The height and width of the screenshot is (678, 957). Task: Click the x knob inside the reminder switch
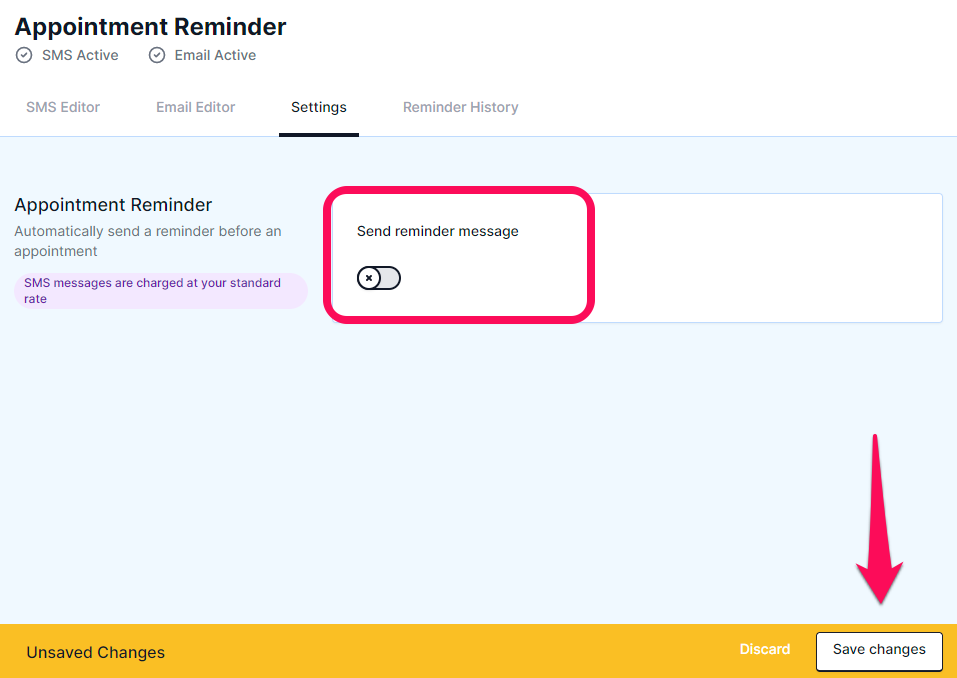[369, 278]
